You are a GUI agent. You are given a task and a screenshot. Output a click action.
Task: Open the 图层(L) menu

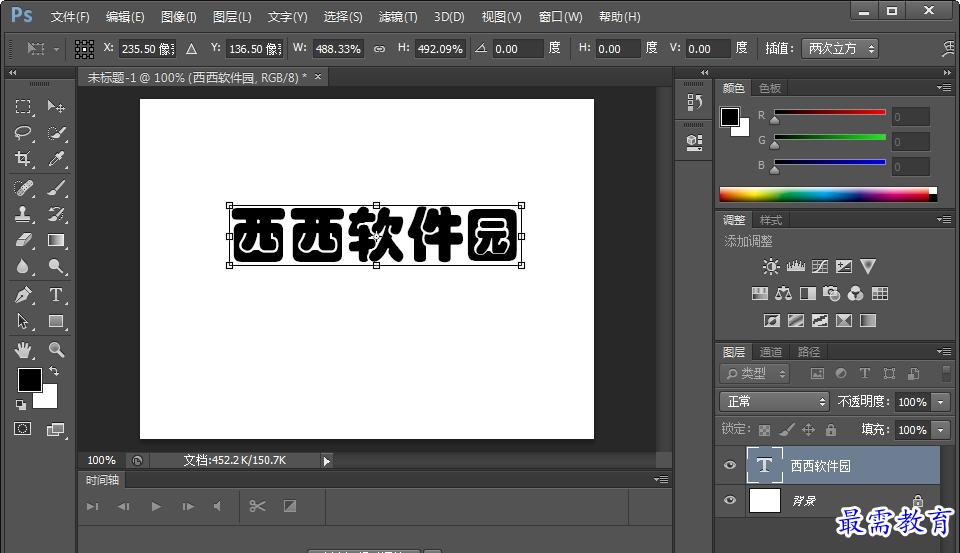[232, 17]
